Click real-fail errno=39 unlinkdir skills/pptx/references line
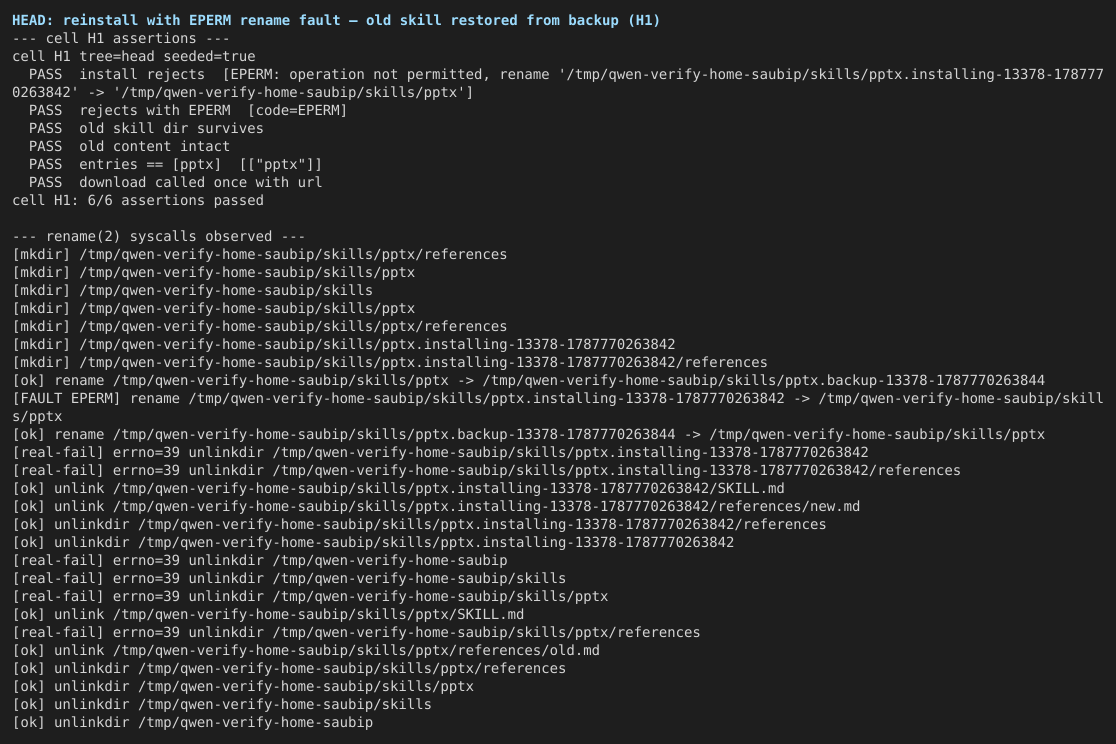The image size is (1116, 744). 356,632
